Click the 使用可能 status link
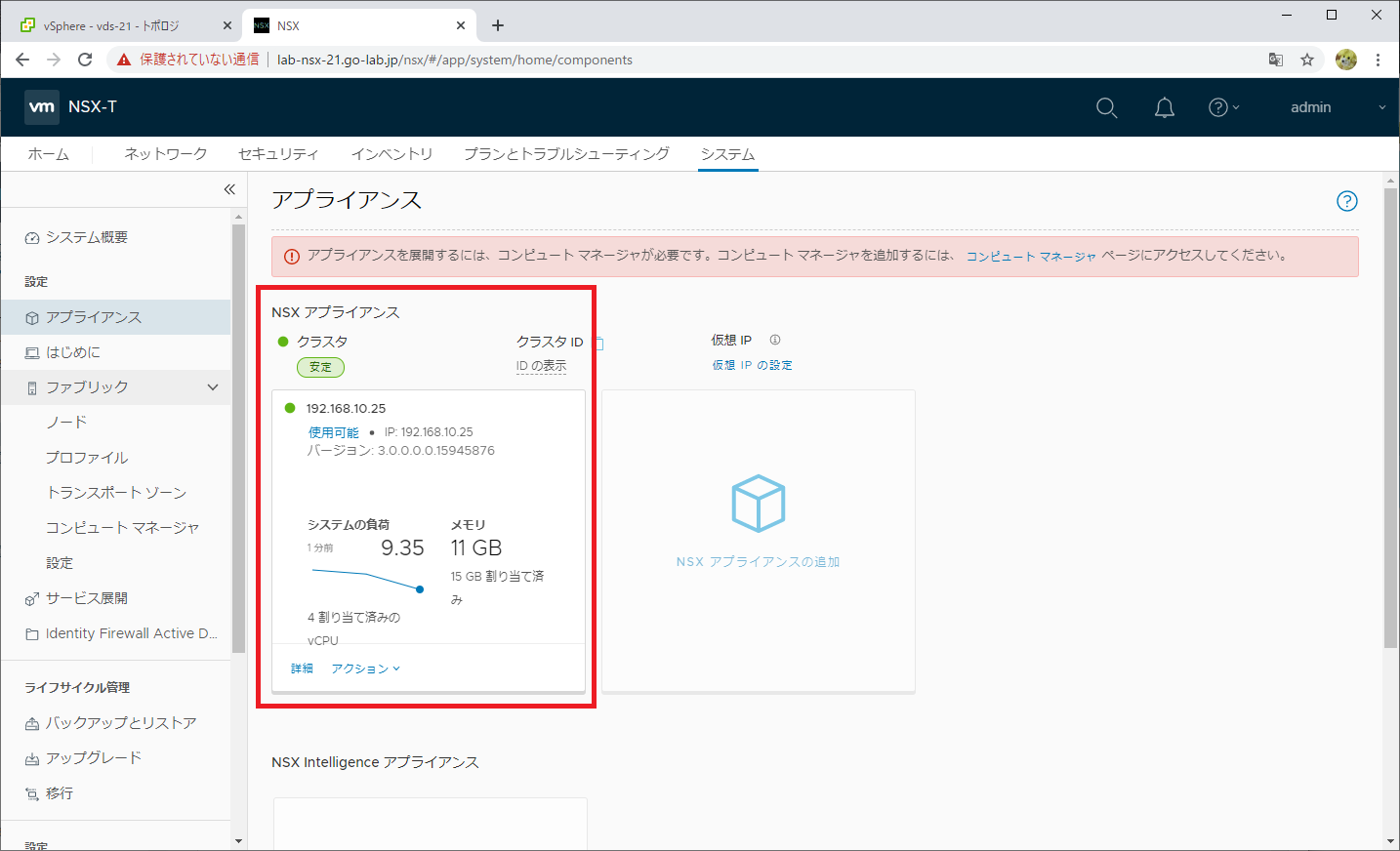Viewport: 1400px width, 851px height. (x=334, y=432)
